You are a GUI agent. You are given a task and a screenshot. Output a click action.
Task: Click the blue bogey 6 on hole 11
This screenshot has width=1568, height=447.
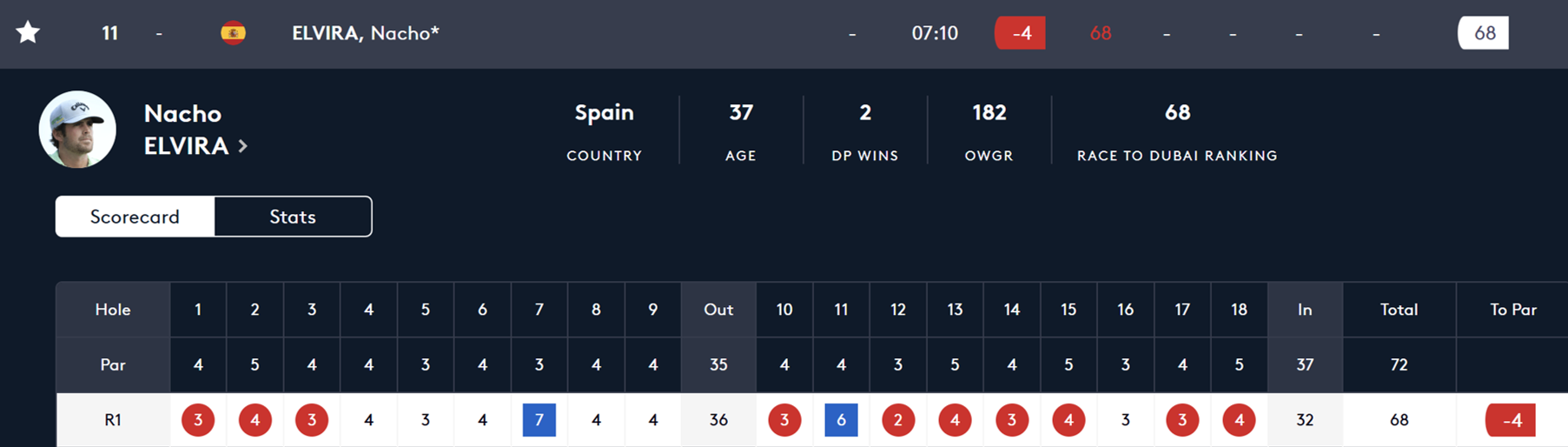coord(841,420)
